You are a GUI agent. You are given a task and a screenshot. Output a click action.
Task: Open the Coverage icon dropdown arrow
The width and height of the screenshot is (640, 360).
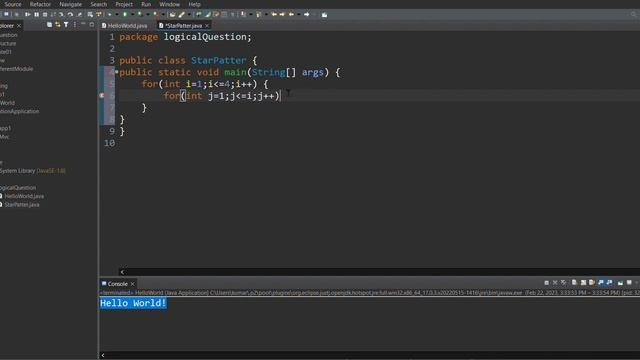pos(148,14)
